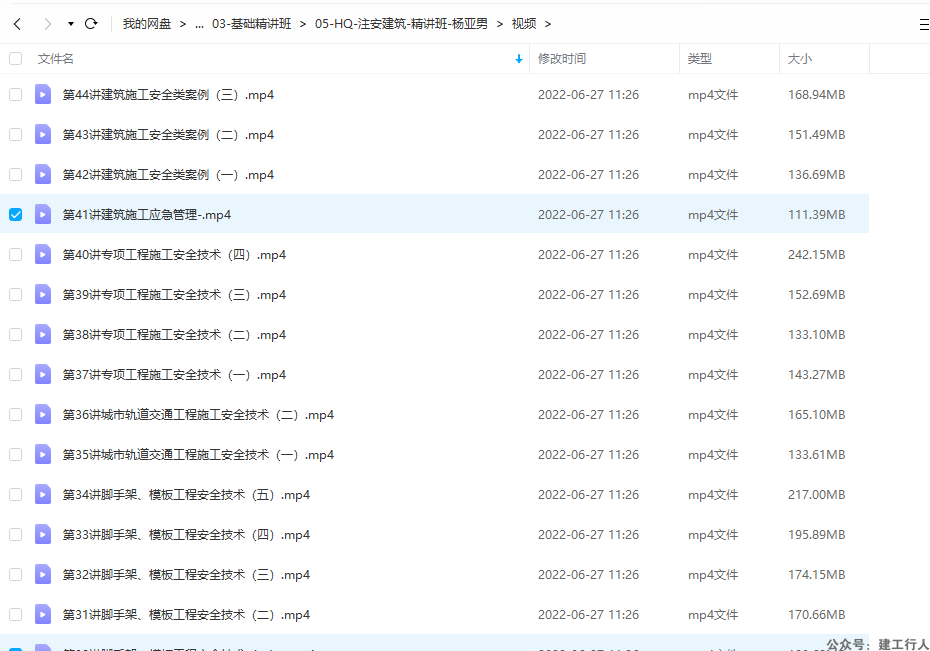
Task: Click video icon of 第43讲建筑施工安全类案例（二）
Action: [43, 135]
